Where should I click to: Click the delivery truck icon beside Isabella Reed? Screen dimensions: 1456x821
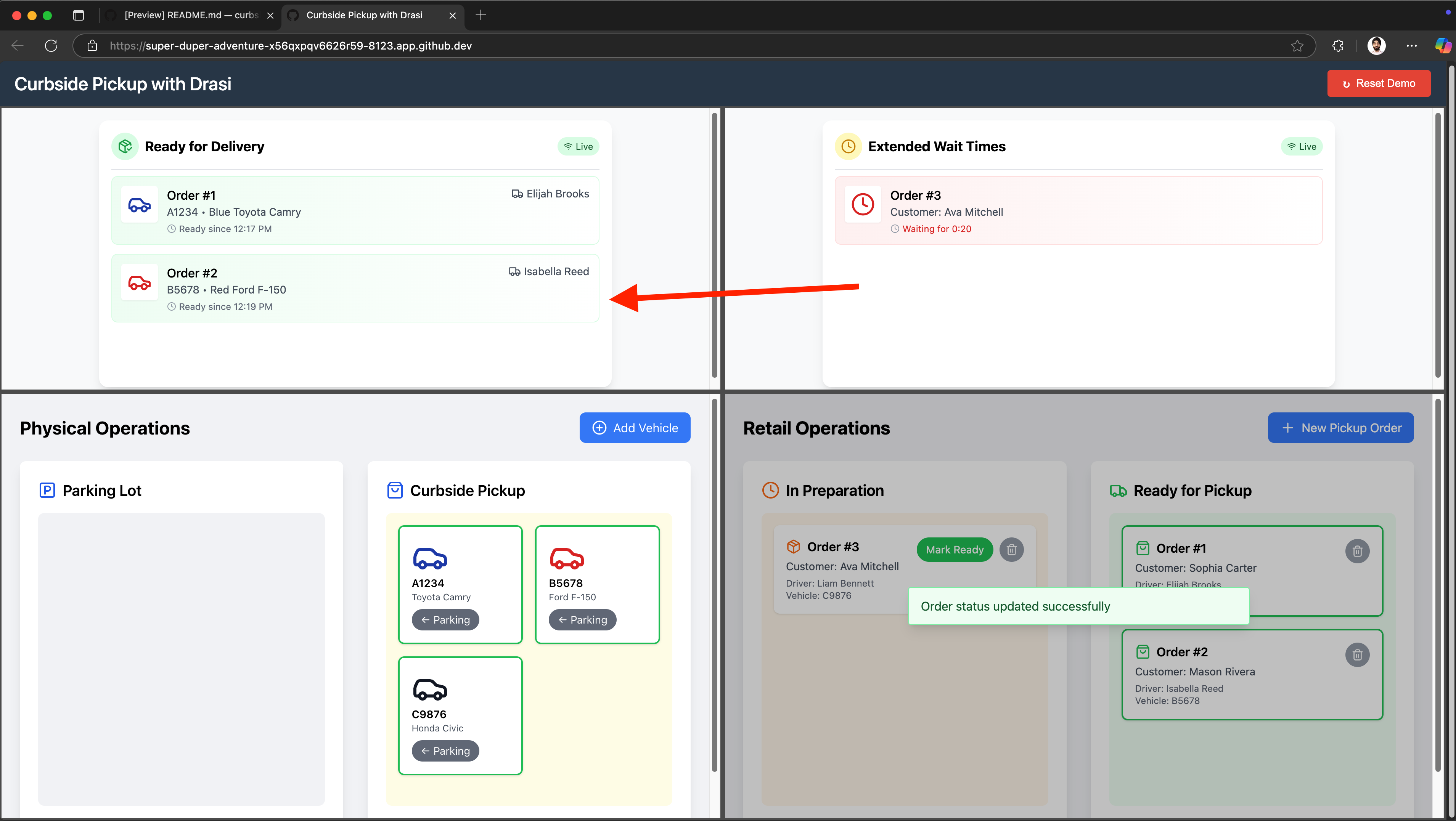[x=514, y=271]
